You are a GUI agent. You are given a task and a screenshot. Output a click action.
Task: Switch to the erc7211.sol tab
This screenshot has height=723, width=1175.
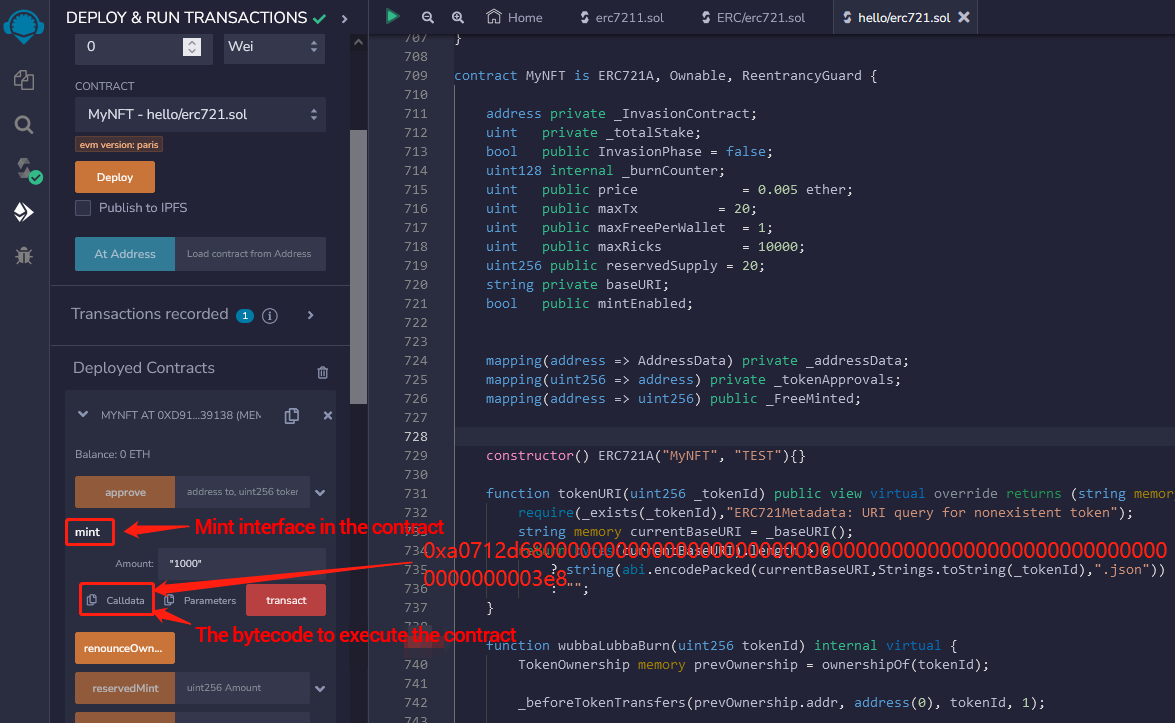[622, 16]
